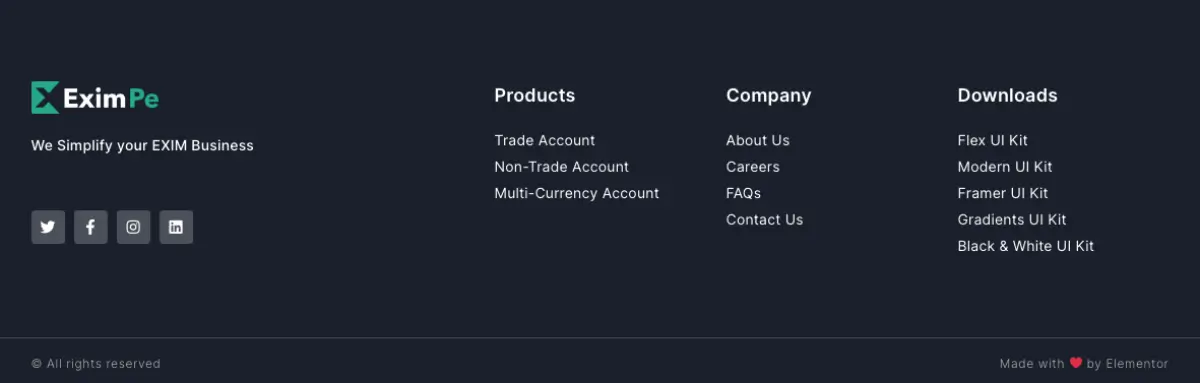Open the Non-Trade Account link
The image size is (1200, 383).
pos(562,167)
